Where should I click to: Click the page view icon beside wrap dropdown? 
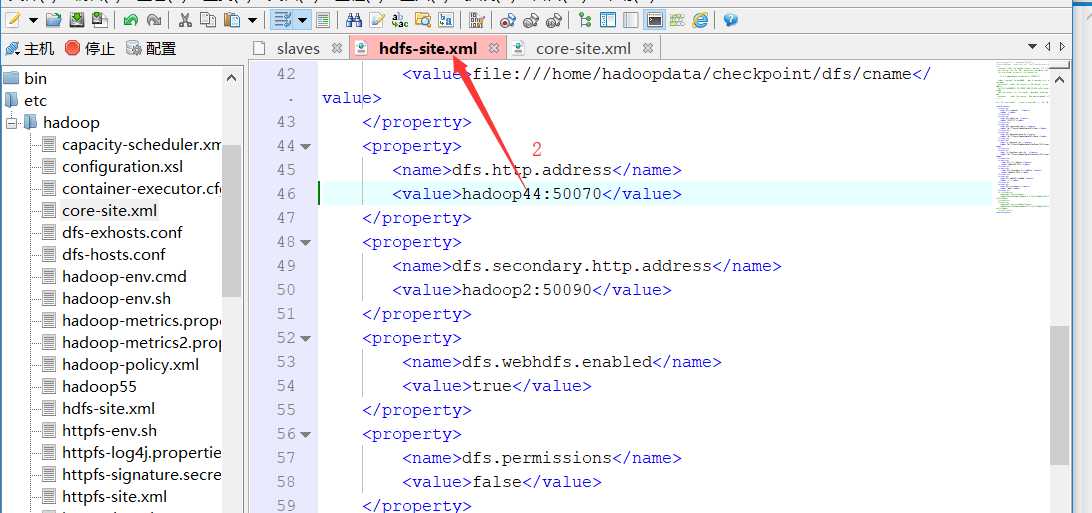coord(322,19)
